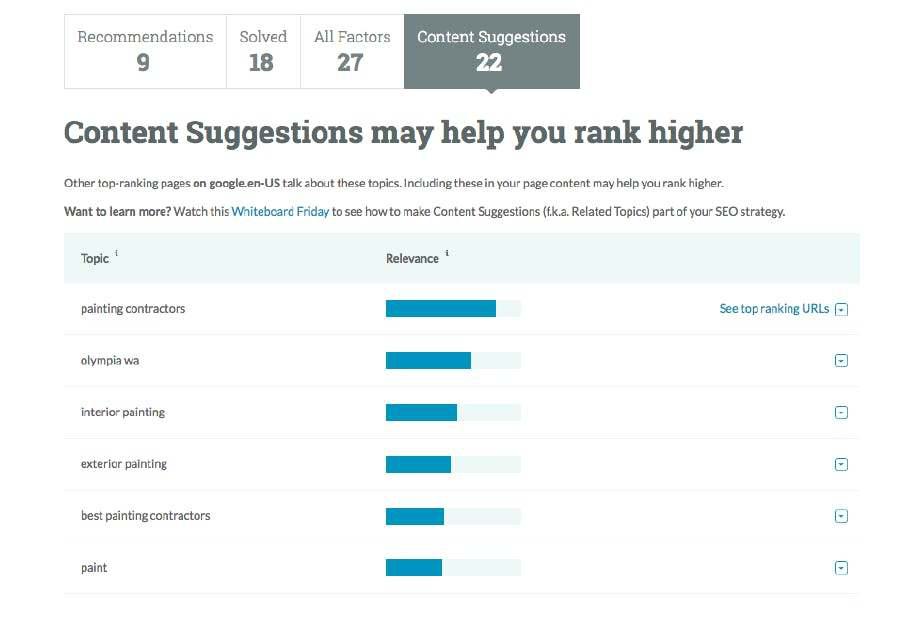The image size is (922, 622).
Task: Click the info icon next to Relevance
Action: click(x=447, y=254)
